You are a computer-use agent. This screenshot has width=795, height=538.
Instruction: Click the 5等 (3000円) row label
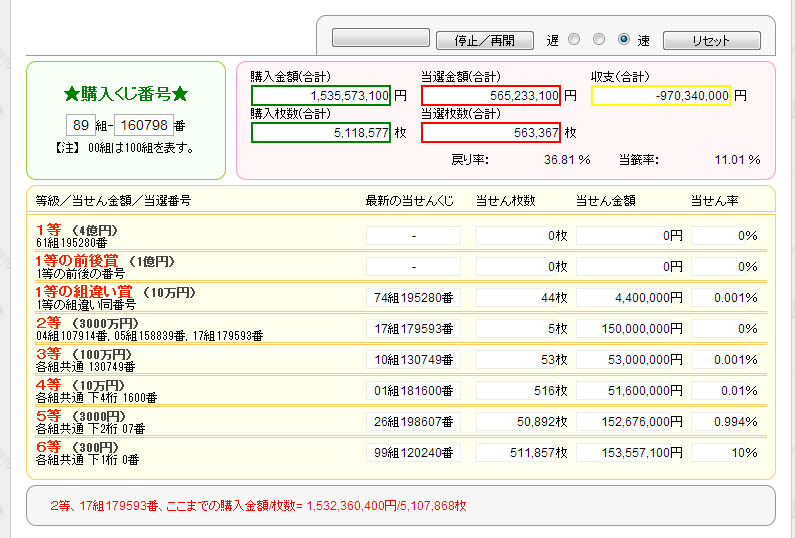[81, 415]
